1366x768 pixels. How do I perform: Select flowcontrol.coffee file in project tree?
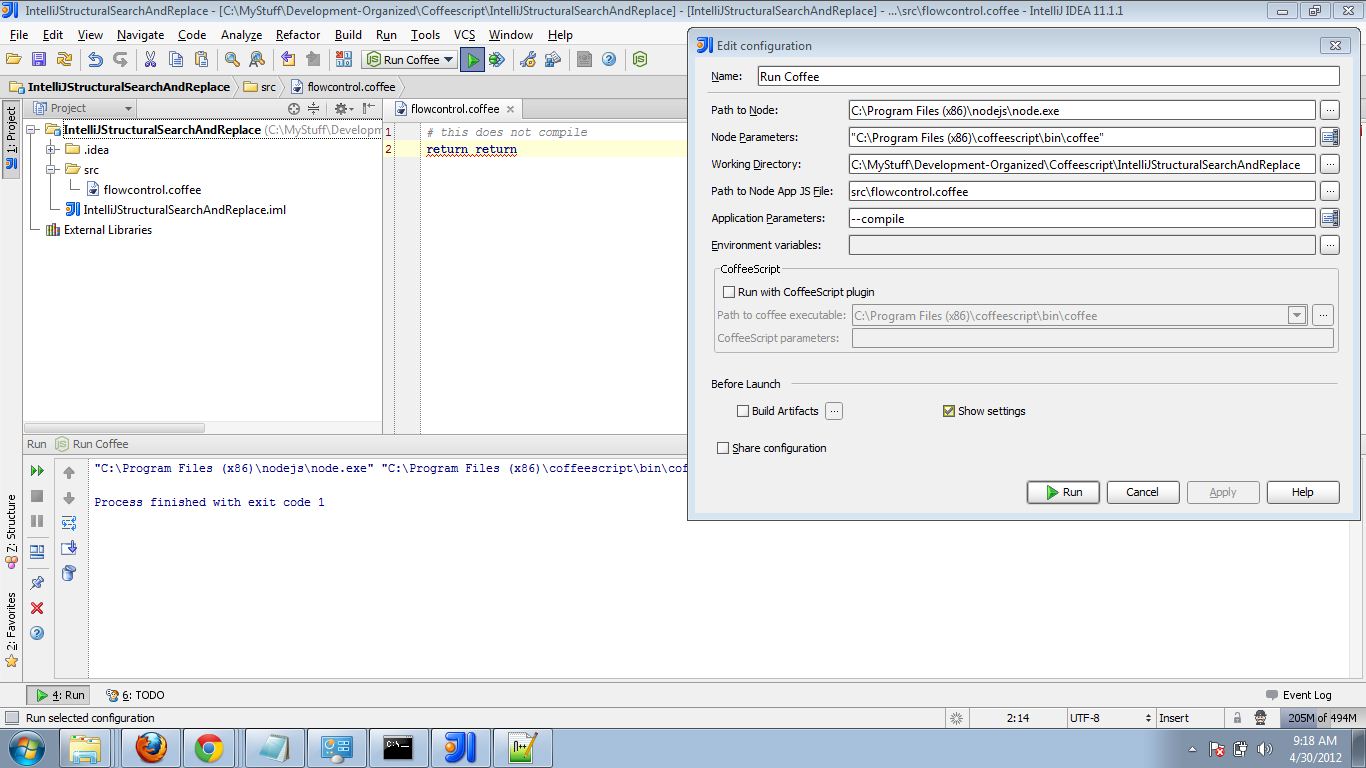click(x=143, y=190)
